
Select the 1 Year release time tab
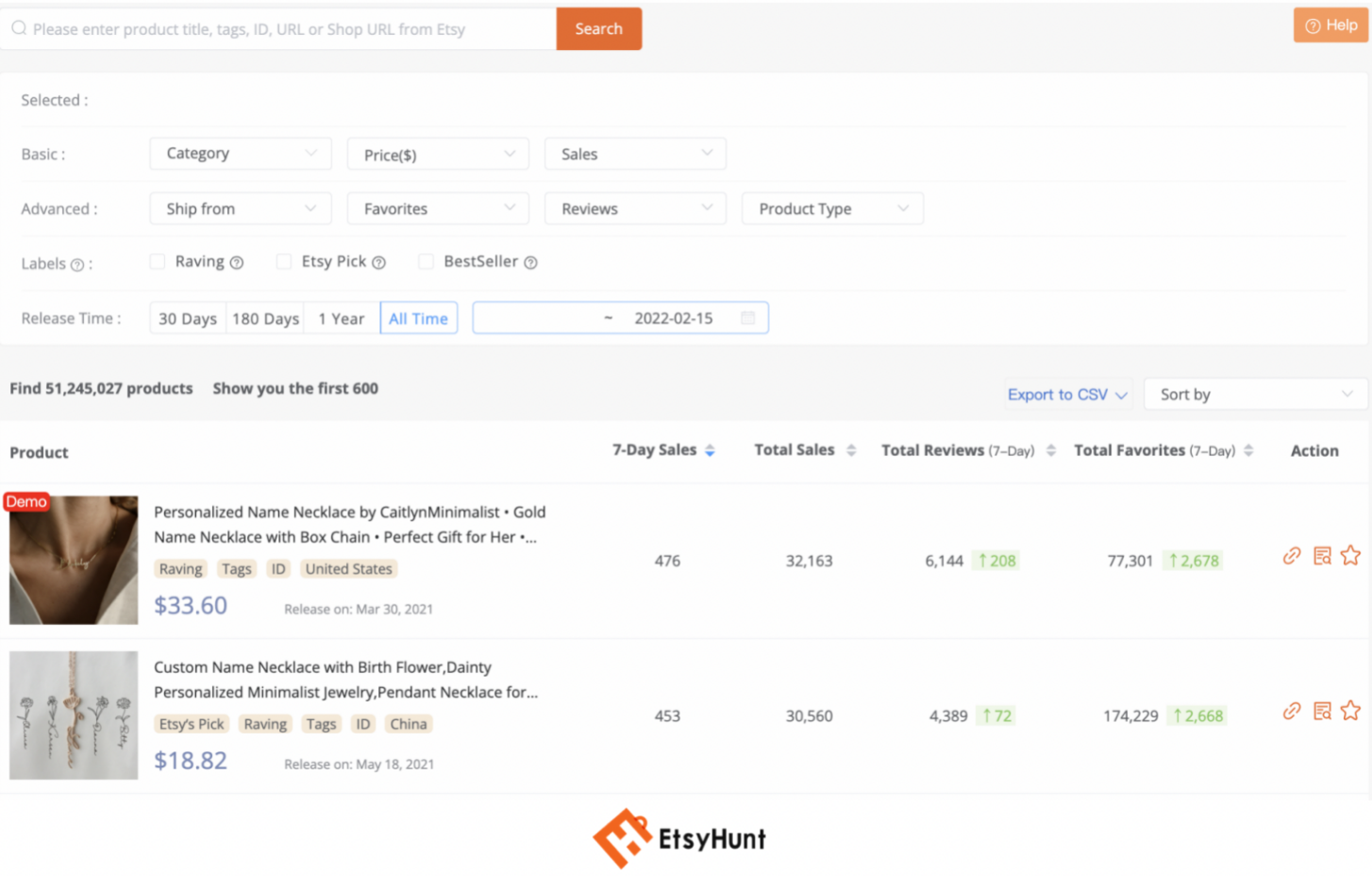pyautogui.click(x=342, y=318)
